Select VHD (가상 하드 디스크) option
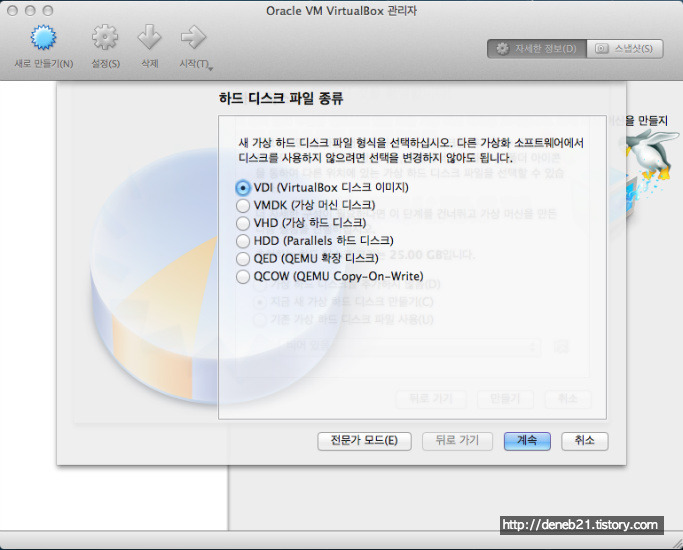The width and height of the screenshot is (683, 550). 243,223
